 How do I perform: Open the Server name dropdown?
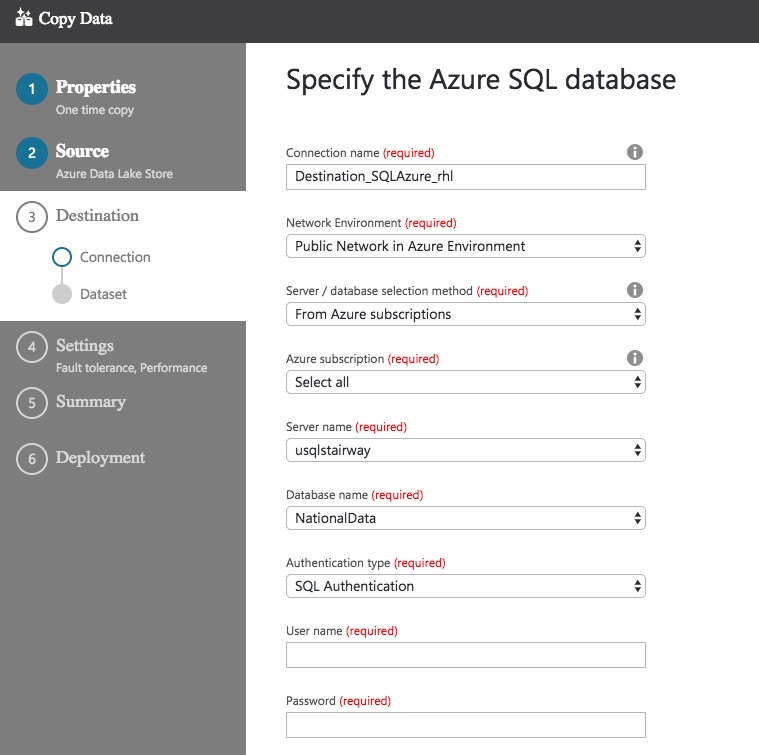click(x=466, y=450)
